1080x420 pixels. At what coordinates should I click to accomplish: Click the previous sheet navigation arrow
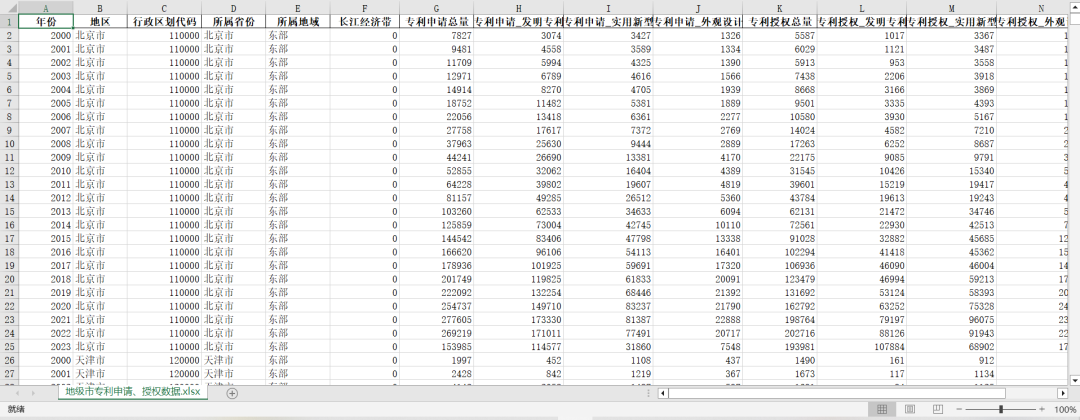[x=15, y=393]
